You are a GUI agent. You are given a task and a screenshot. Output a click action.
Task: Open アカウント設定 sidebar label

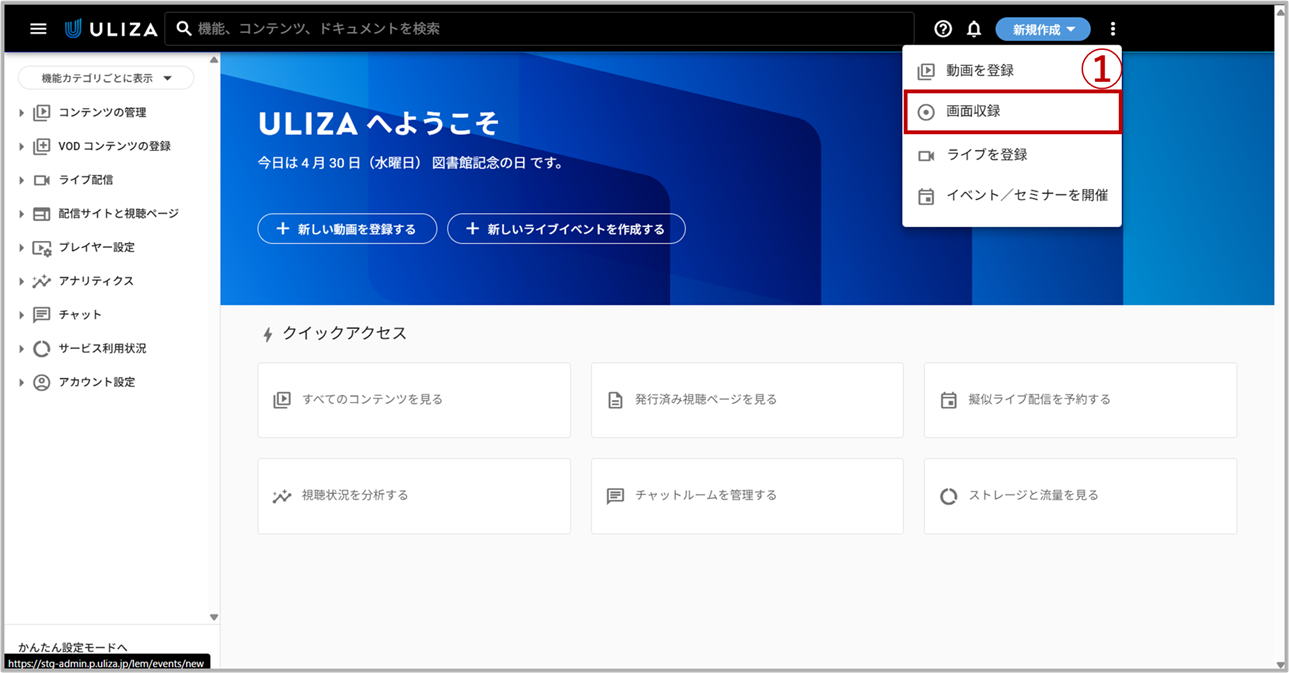click(x=97, y=383)
